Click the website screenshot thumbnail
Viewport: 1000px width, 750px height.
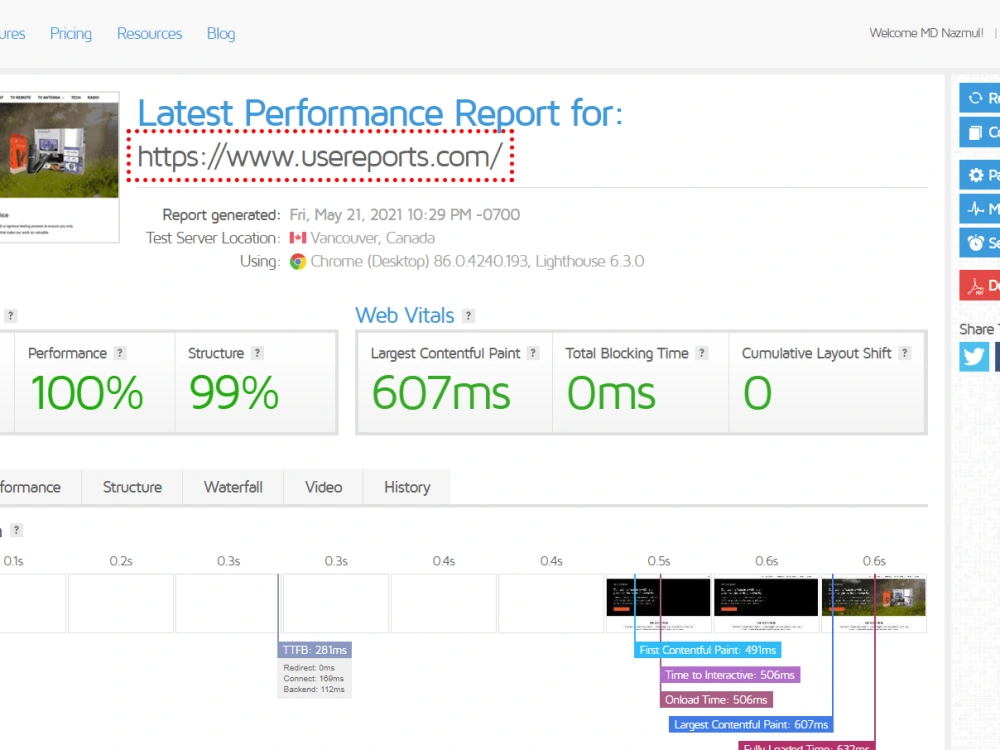pos(59,167)
